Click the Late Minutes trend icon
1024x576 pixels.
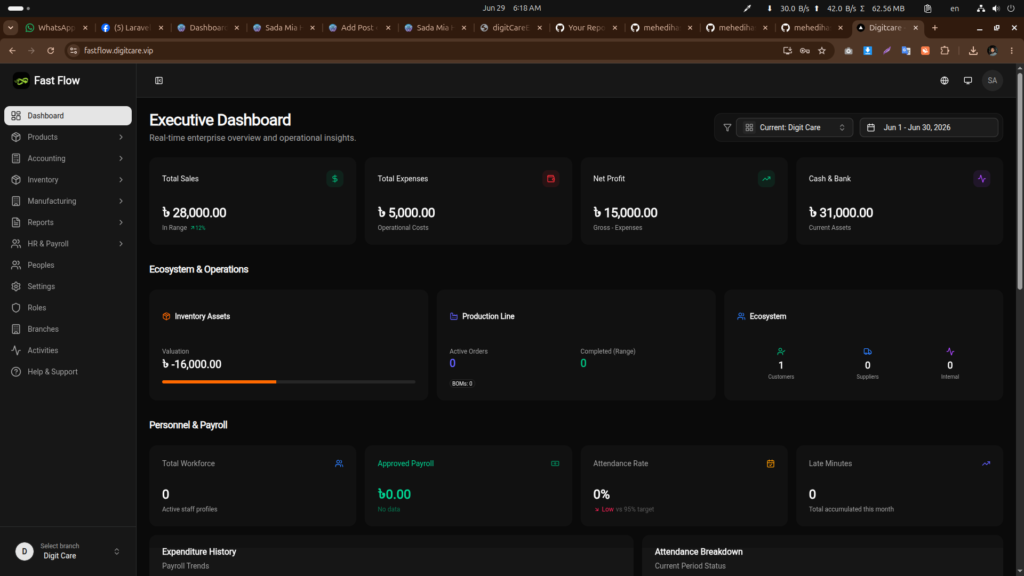pos(986,464)
